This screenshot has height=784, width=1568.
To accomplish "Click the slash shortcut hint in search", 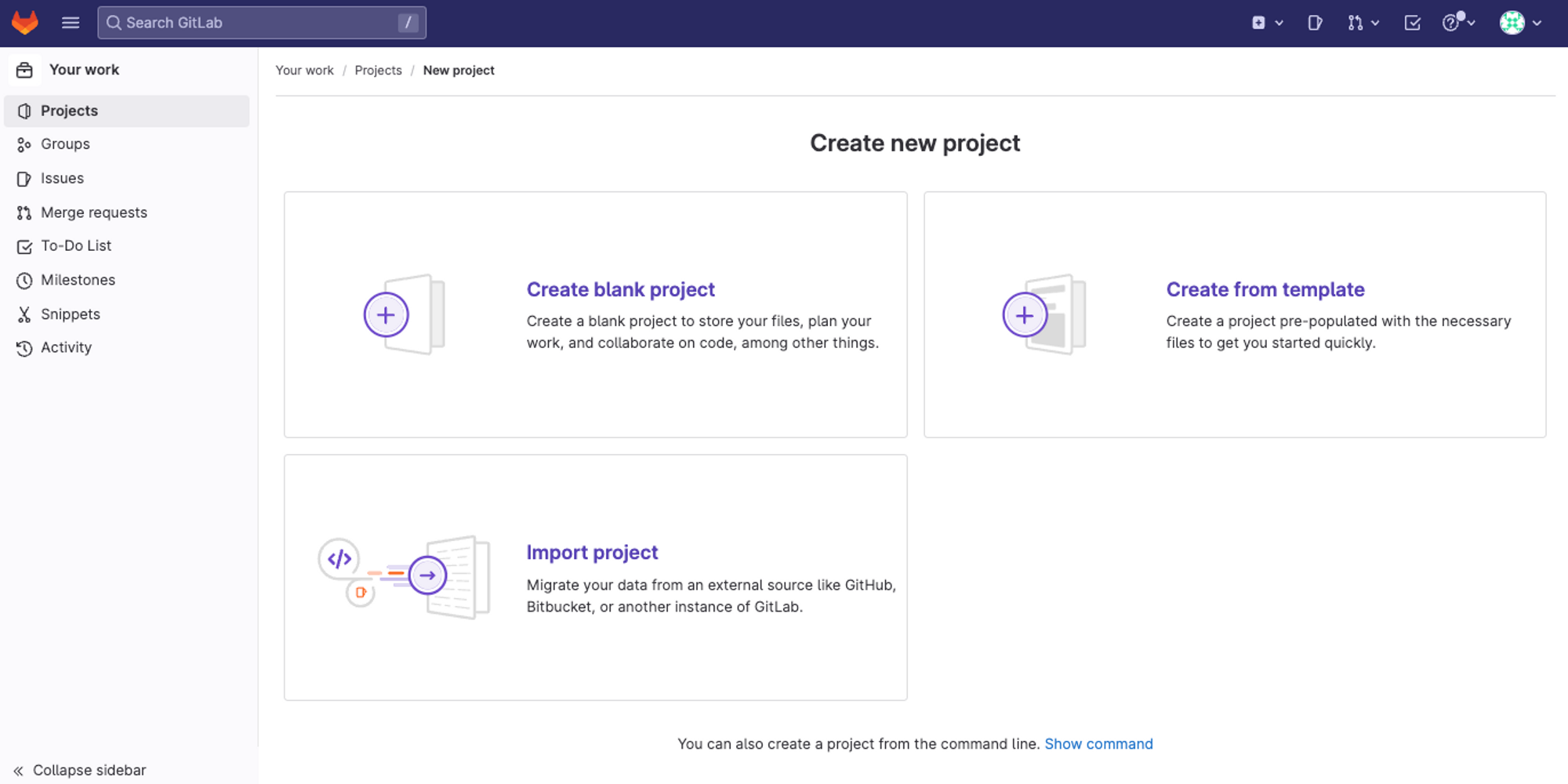I will pyautogui.click(x=408, y=23).
